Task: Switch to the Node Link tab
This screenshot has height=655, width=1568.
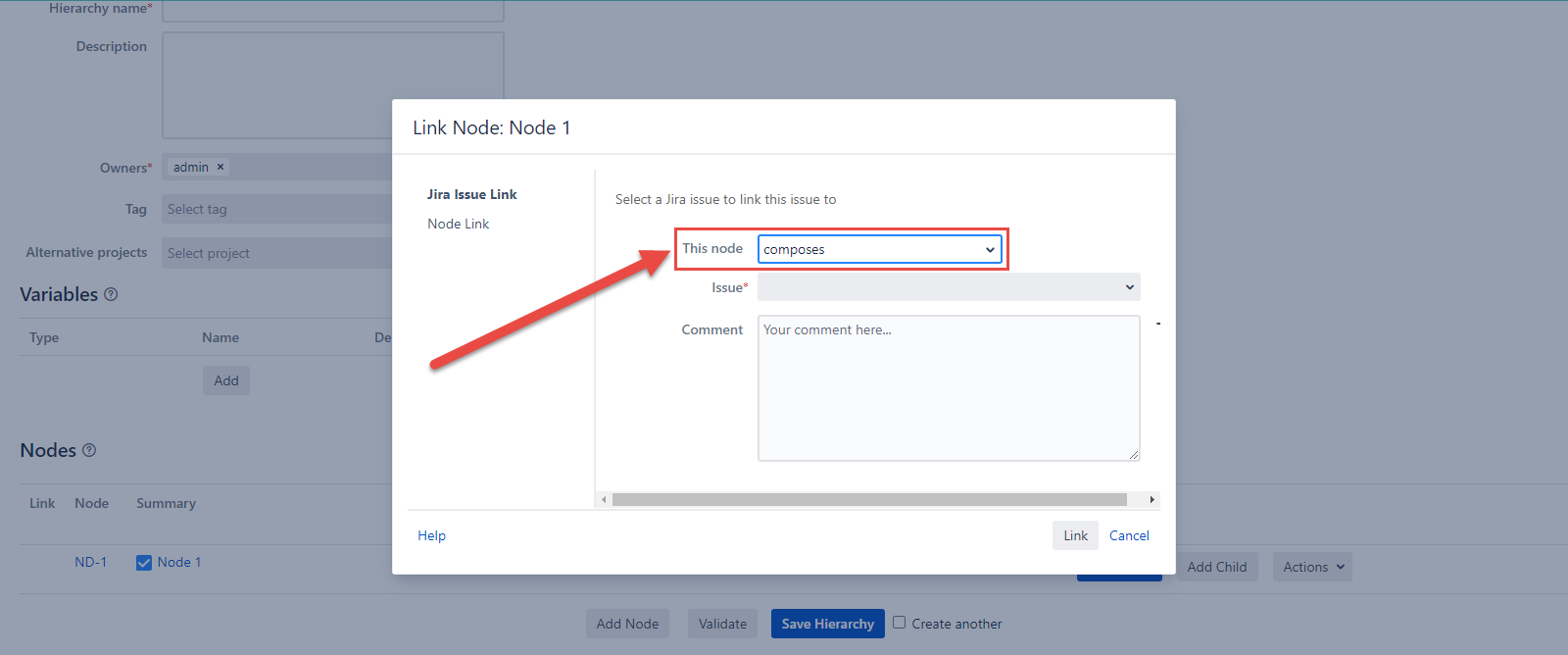Action: coord(458,224)
